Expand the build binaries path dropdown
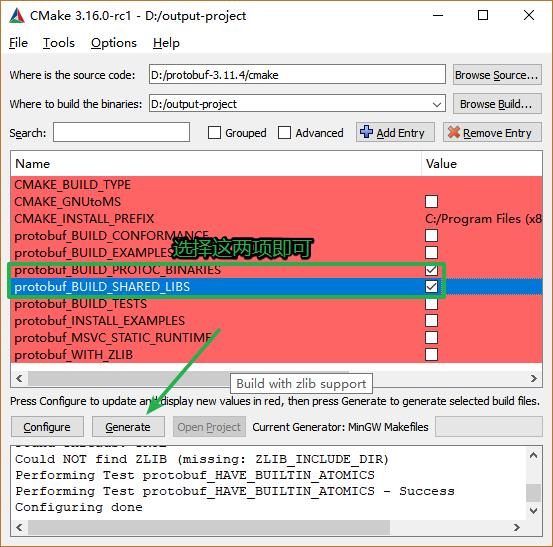Viewport: 553px width, 547px height. point(437,104)
